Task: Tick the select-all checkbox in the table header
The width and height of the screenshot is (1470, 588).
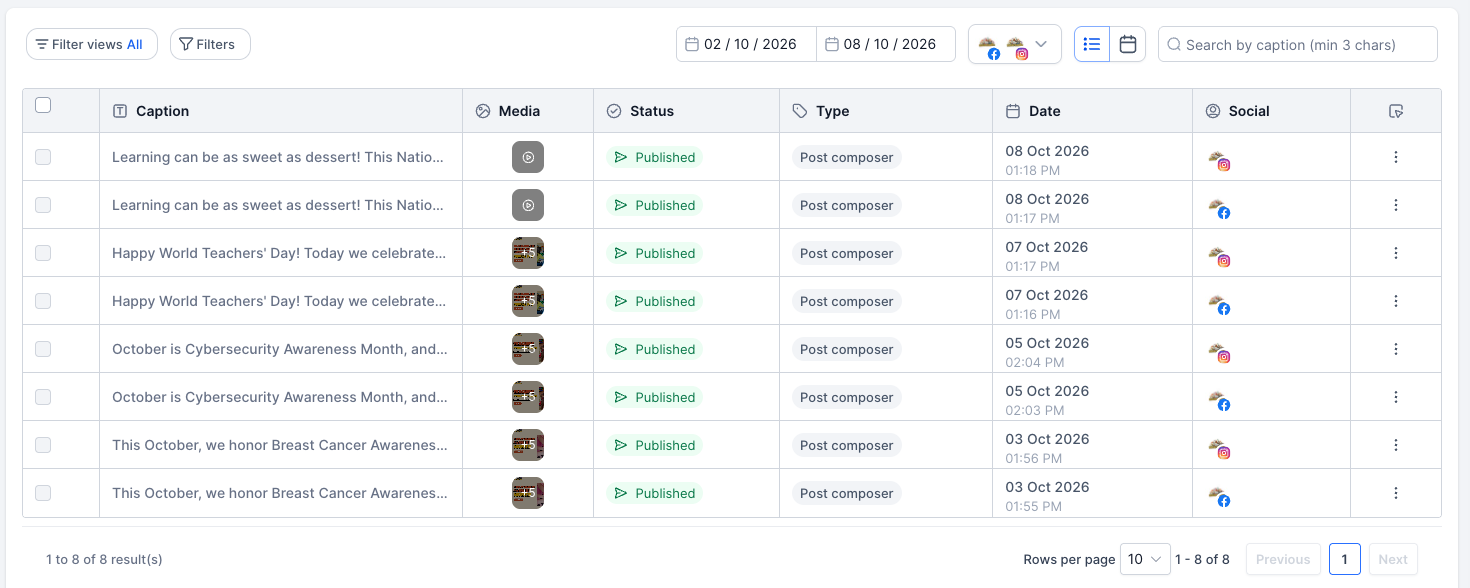Action: [x=43, y=105]
